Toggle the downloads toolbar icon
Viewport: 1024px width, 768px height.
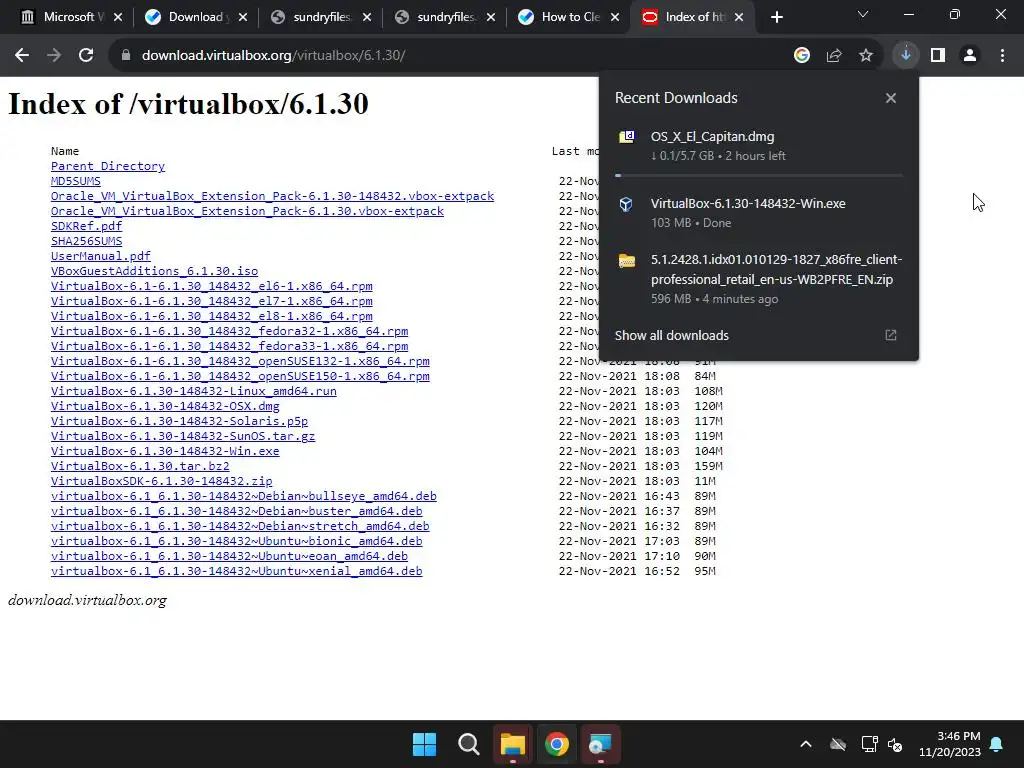coord(906,56)
